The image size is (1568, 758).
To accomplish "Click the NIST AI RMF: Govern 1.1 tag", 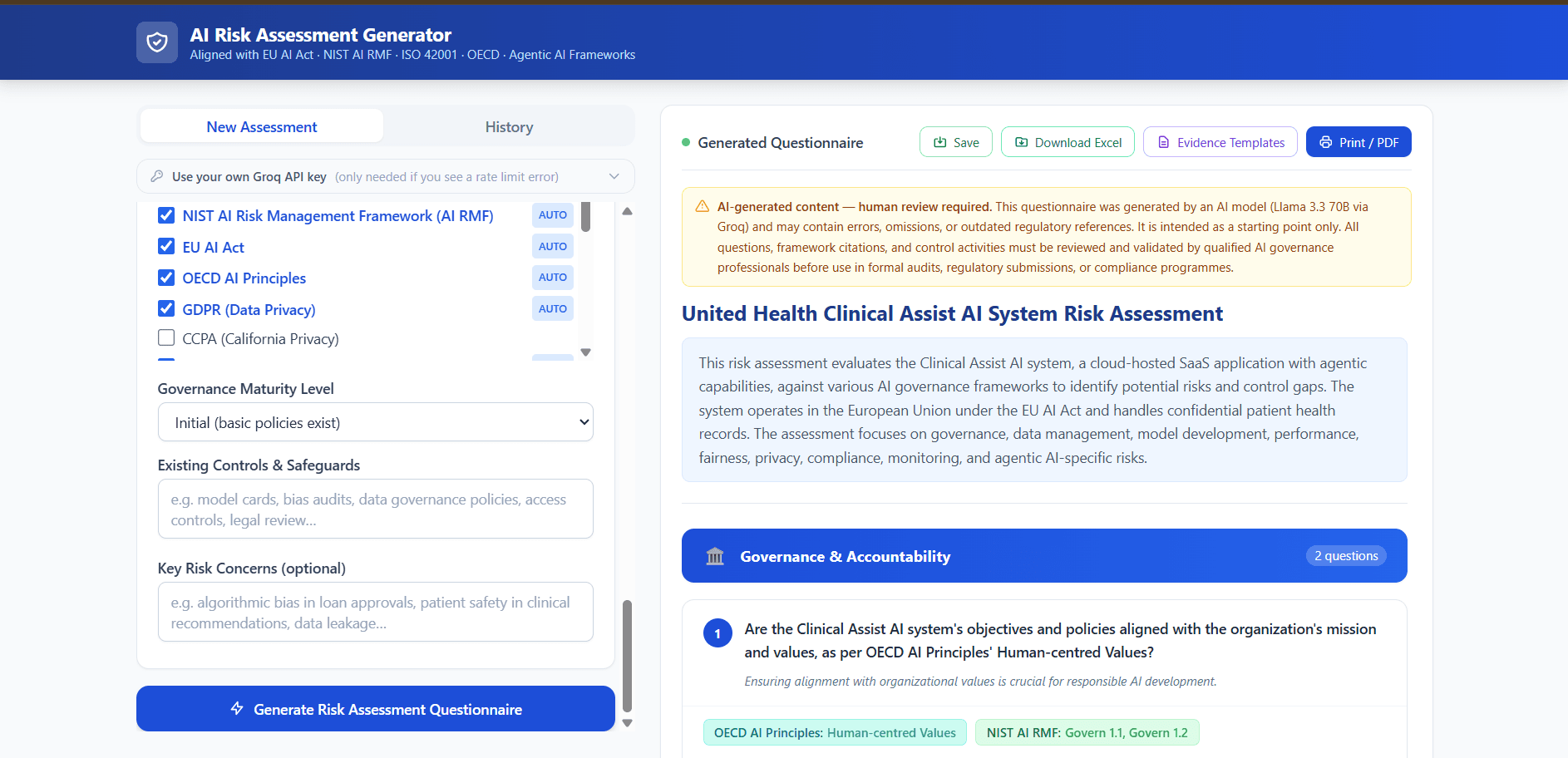I will pos(1087,732).
